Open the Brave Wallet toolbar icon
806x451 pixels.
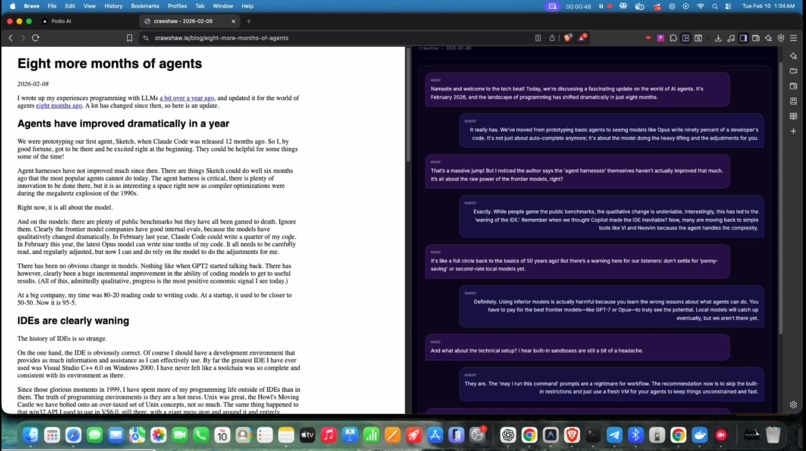(x=756, y=38)
